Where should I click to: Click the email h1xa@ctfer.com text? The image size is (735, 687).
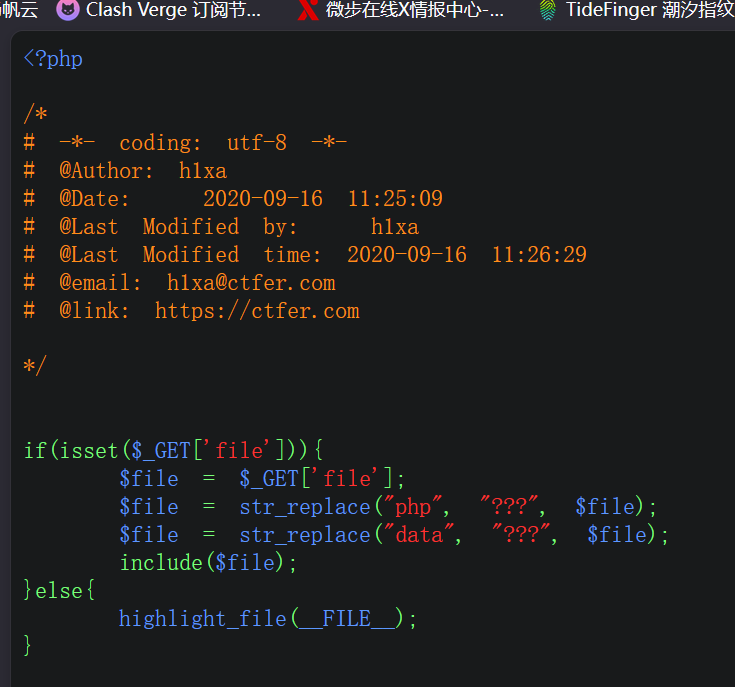[x=251, y=283]
